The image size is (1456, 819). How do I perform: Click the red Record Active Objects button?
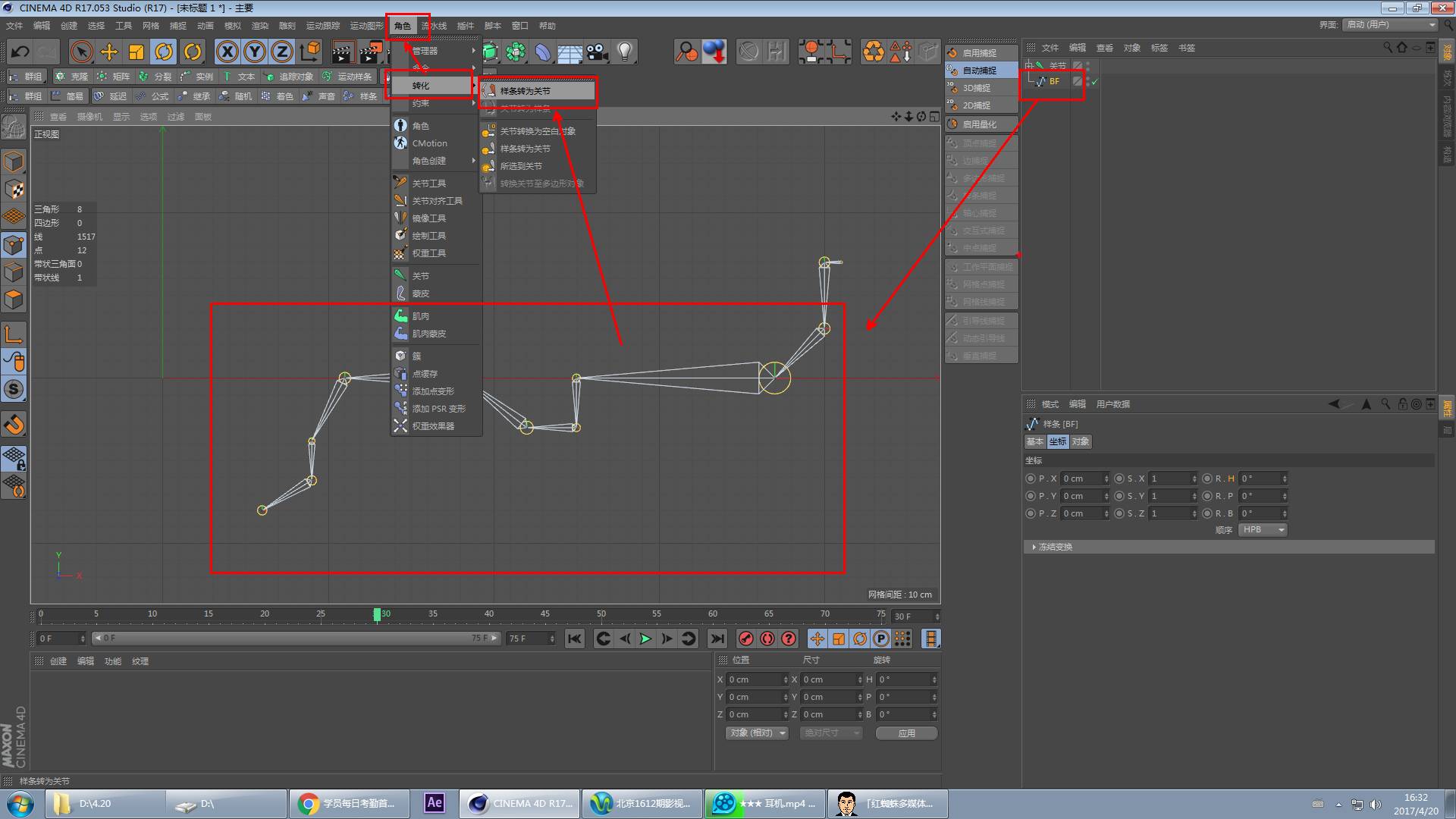click(x=746, y=639)
